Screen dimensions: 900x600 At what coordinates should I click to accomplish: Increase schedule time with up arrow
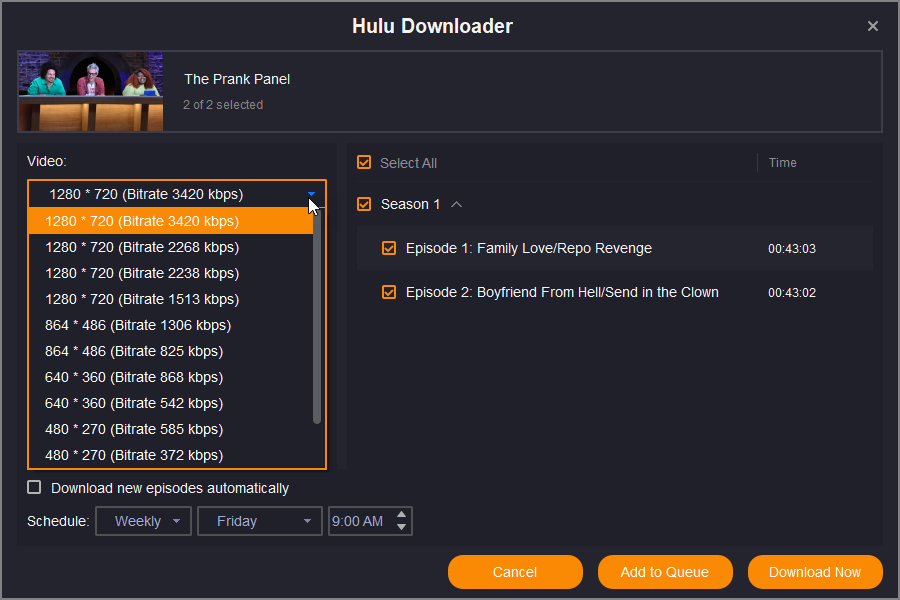402,514
